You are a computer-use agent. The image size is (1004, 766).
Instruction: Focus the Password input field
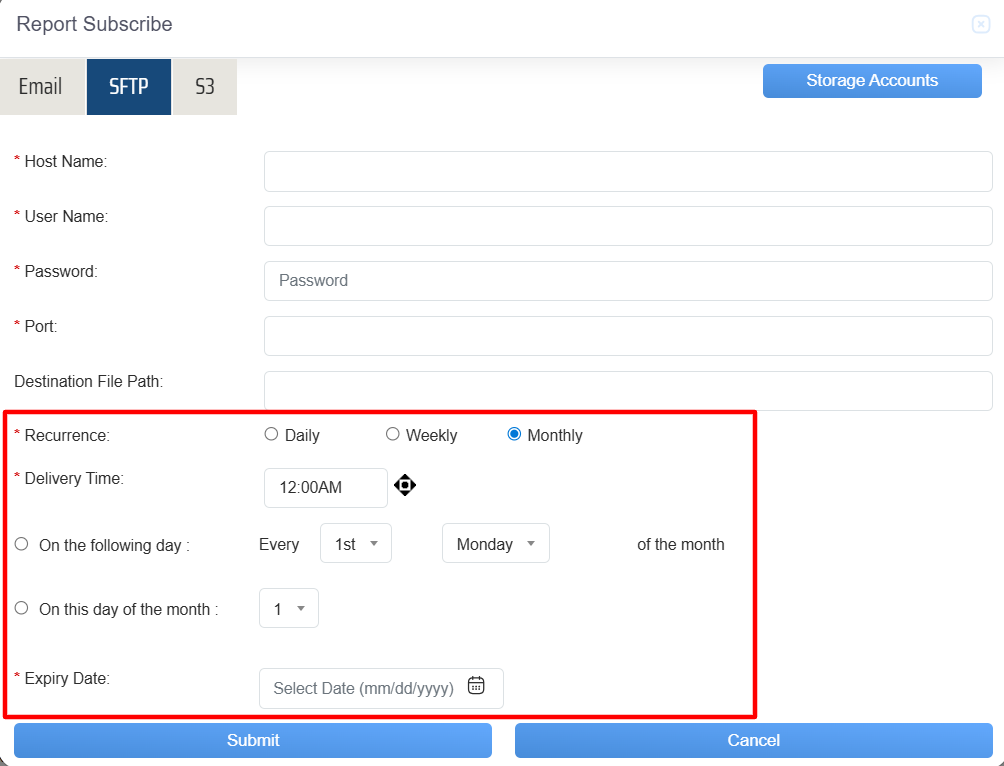628,281
